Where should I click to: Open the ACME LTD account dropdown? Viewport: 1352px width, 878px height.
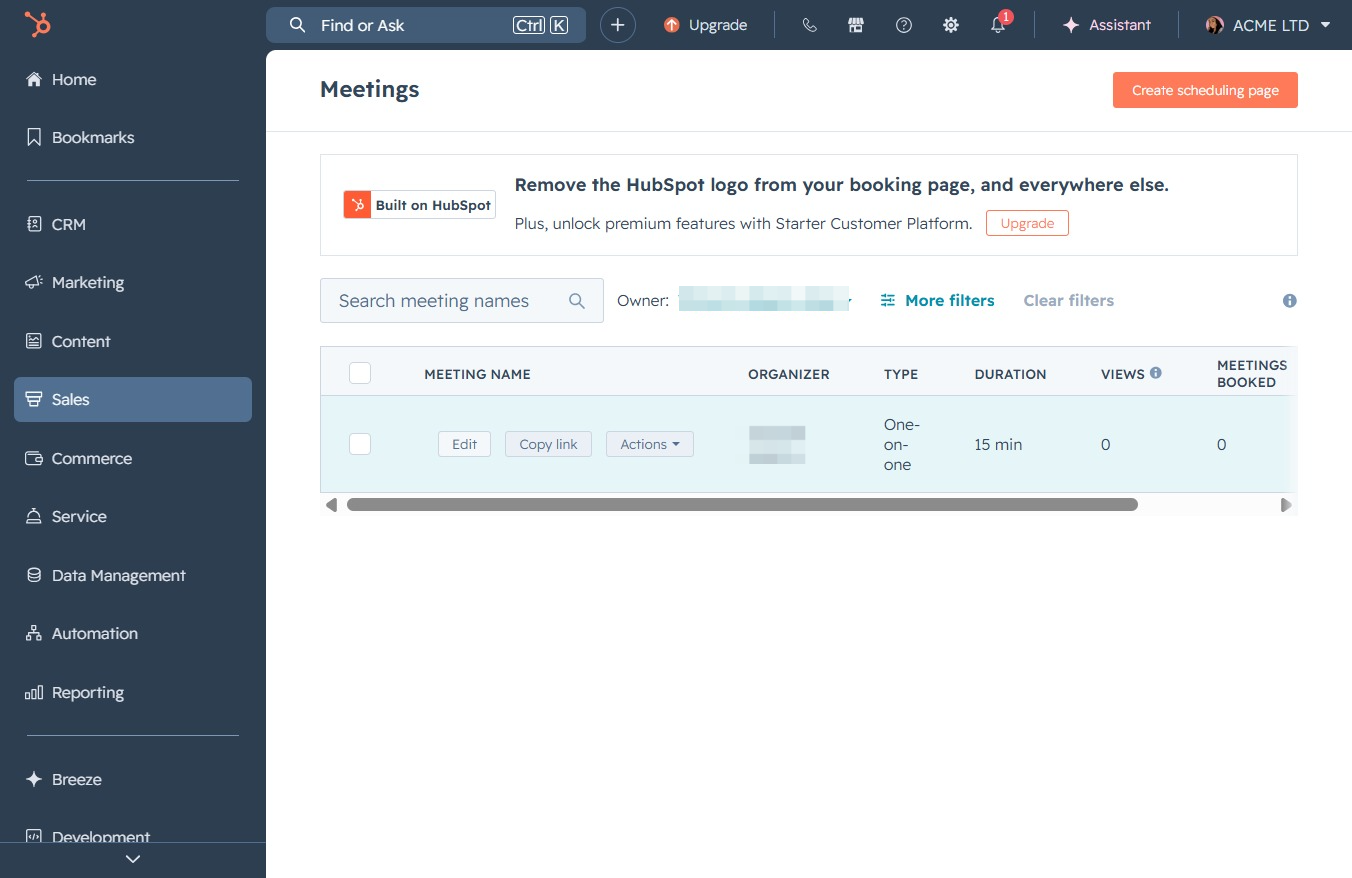[x=1268, y=25]
